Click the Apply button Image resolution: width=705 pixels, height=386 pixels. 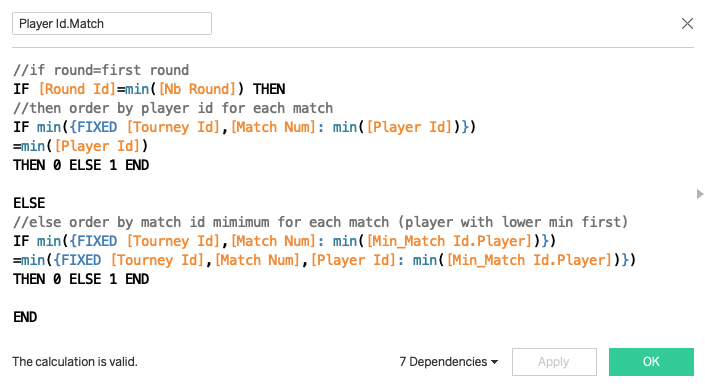pos(554,362)
